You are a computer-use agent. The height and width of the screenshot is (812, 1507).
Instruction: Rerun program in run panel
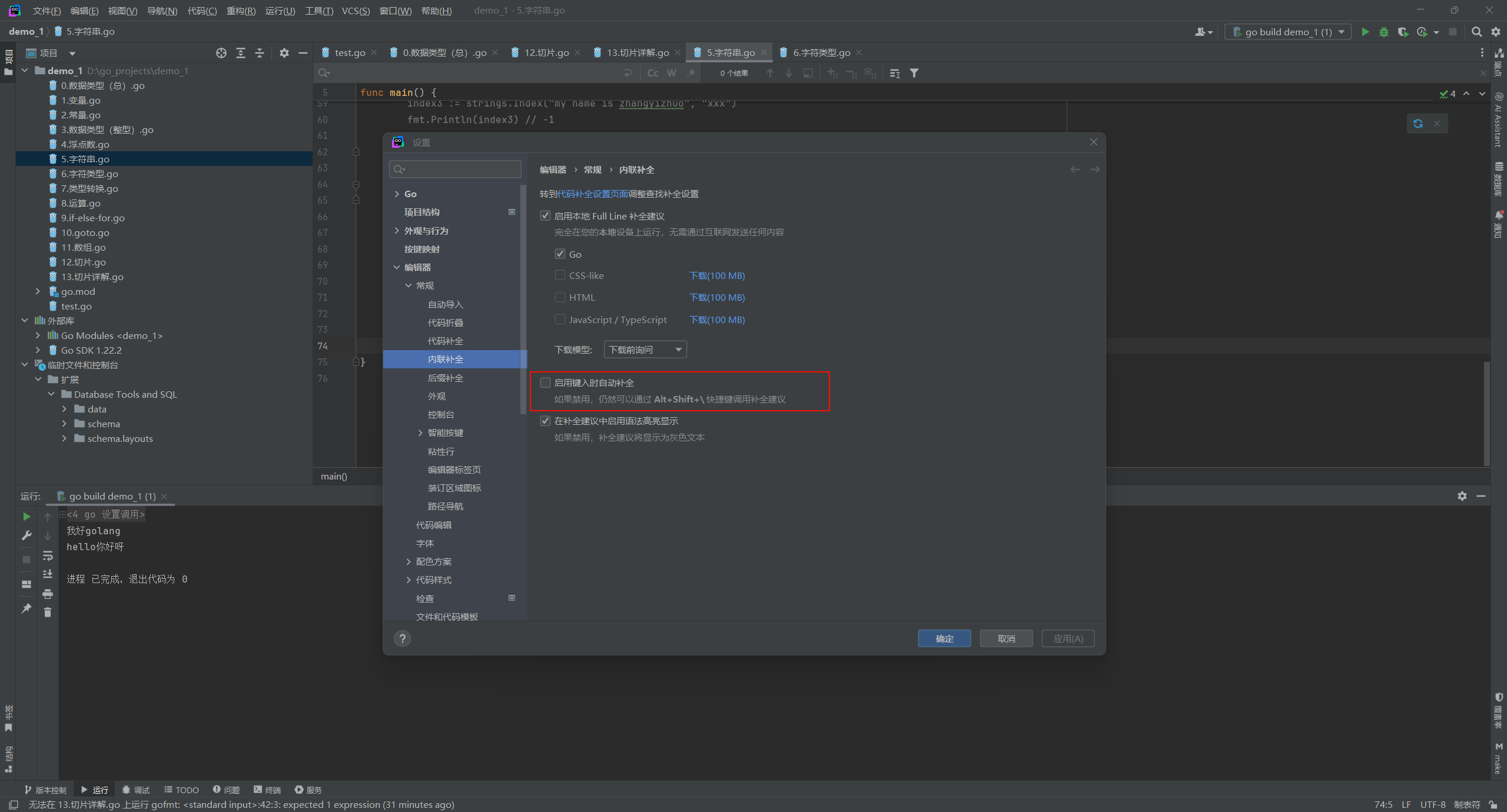pyautogui.click(x=26, y=517)
